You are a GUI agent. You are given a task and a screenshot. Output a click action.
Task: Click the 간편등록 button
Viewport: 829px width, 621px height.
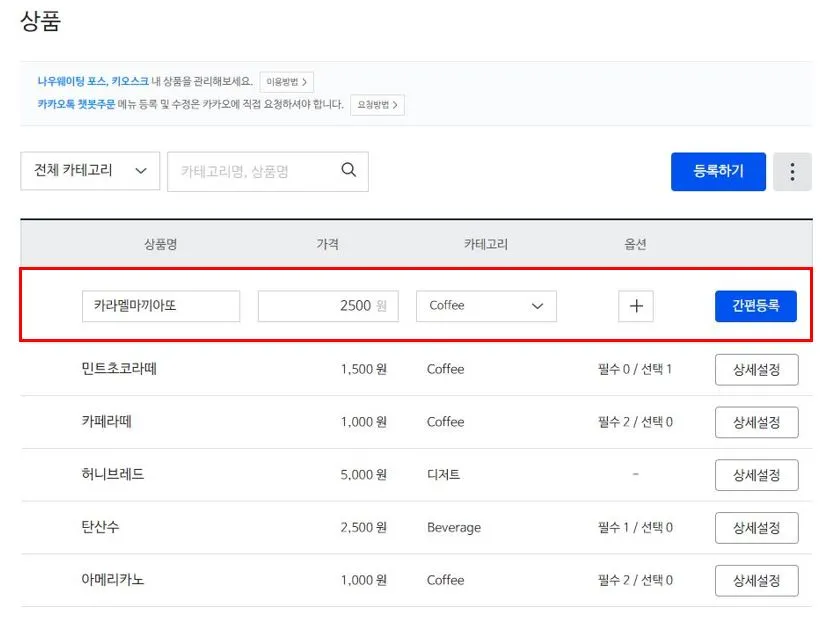click(756, 306)
